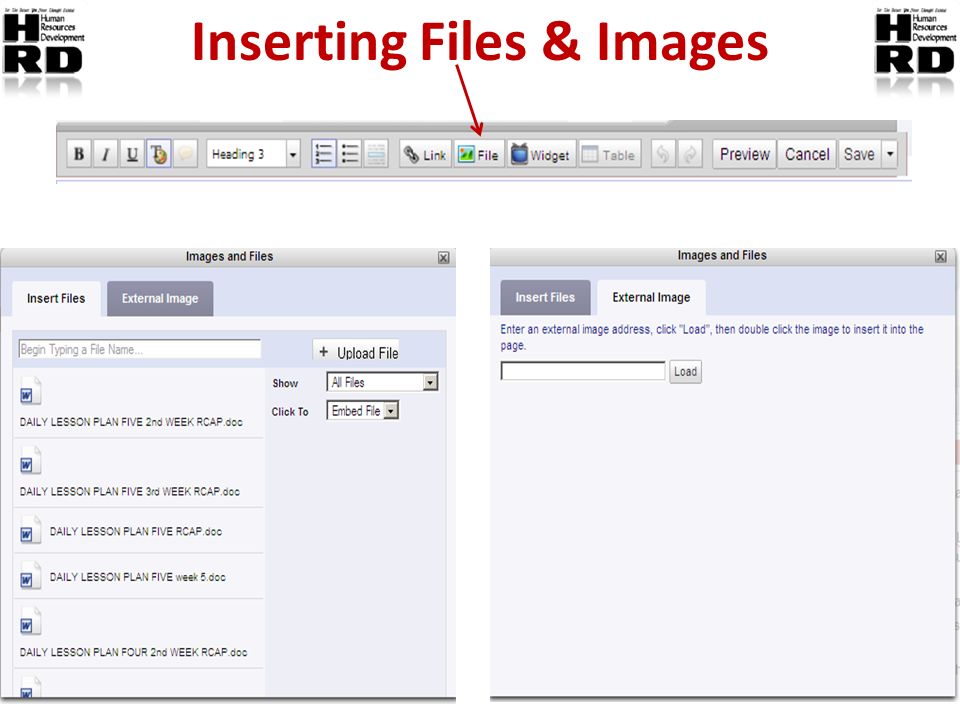
Task: Click Word icon beside FIVE week 5.doc
Action: pos(30,576)
